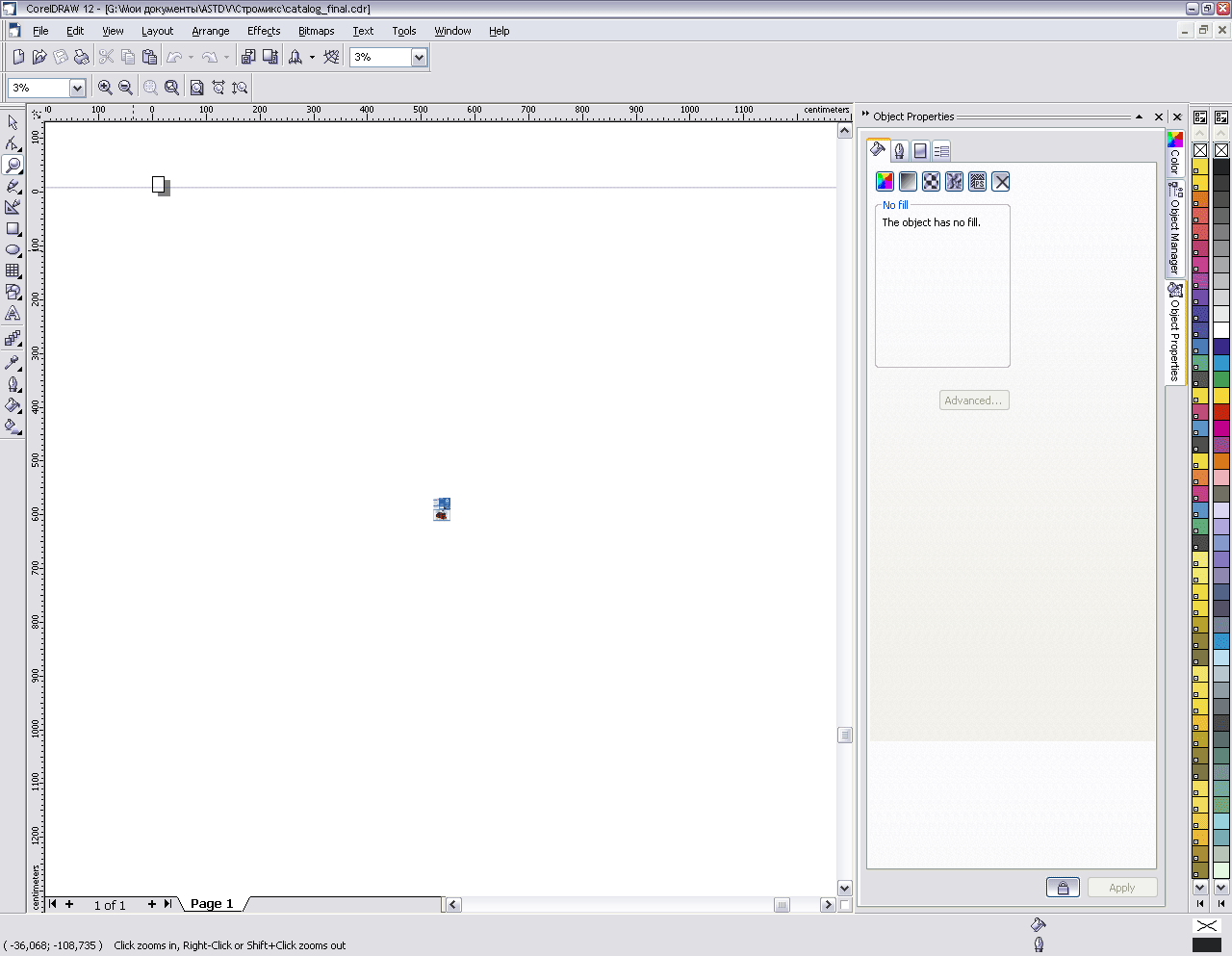Pick the Ellipse tool
Screen dimensions: 1232x956
click(13, 249)
